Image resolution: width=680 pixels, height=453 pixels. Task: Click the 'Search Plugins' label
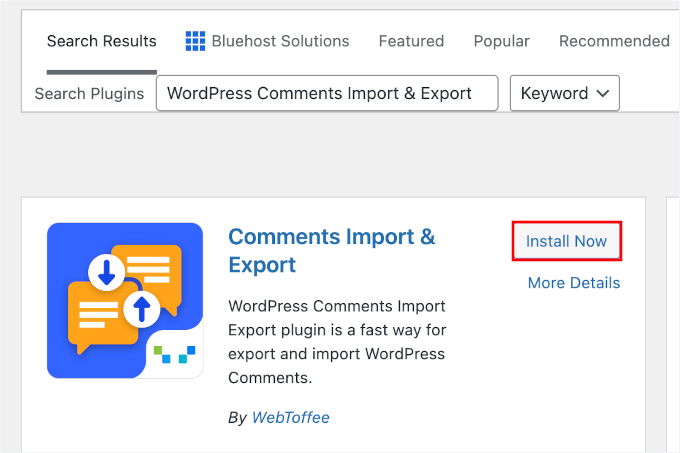pos(89,94)
